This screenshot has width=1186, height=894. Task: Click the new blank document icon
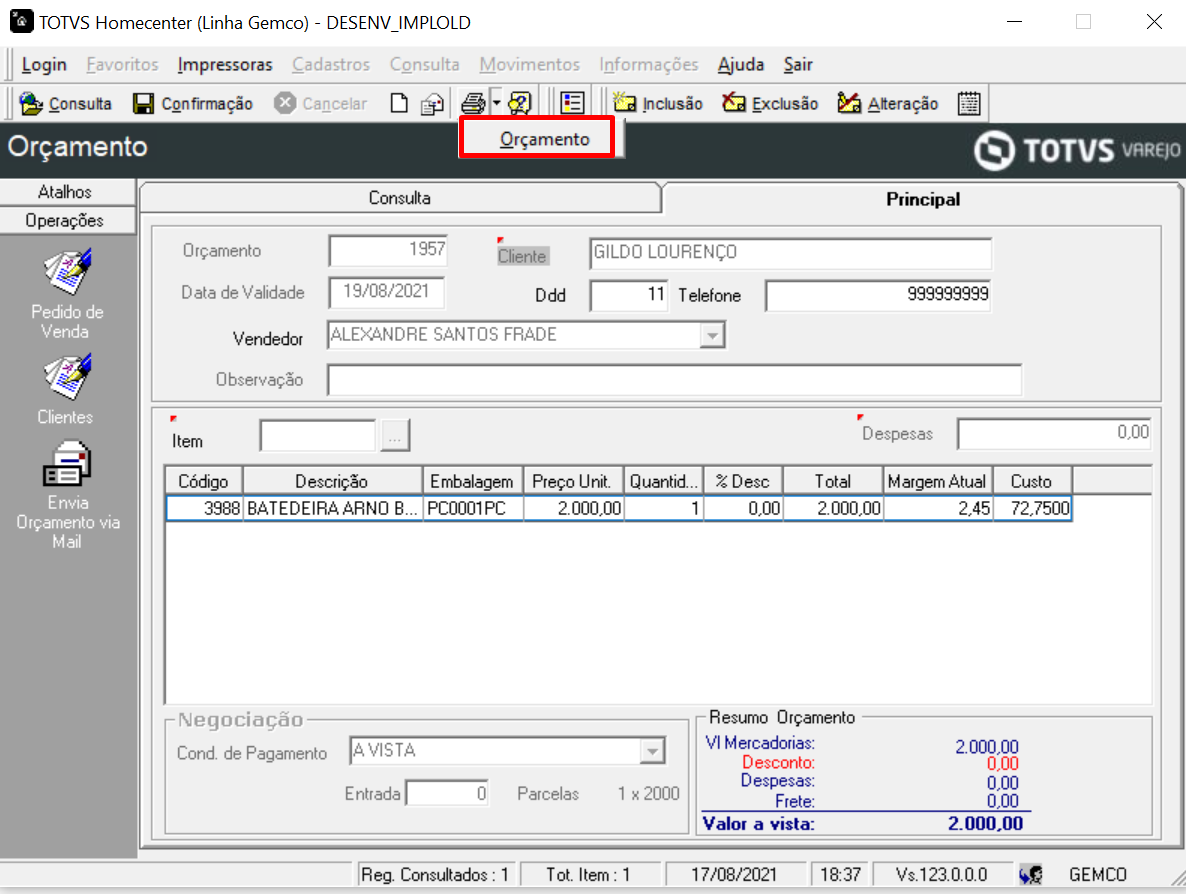399,104
